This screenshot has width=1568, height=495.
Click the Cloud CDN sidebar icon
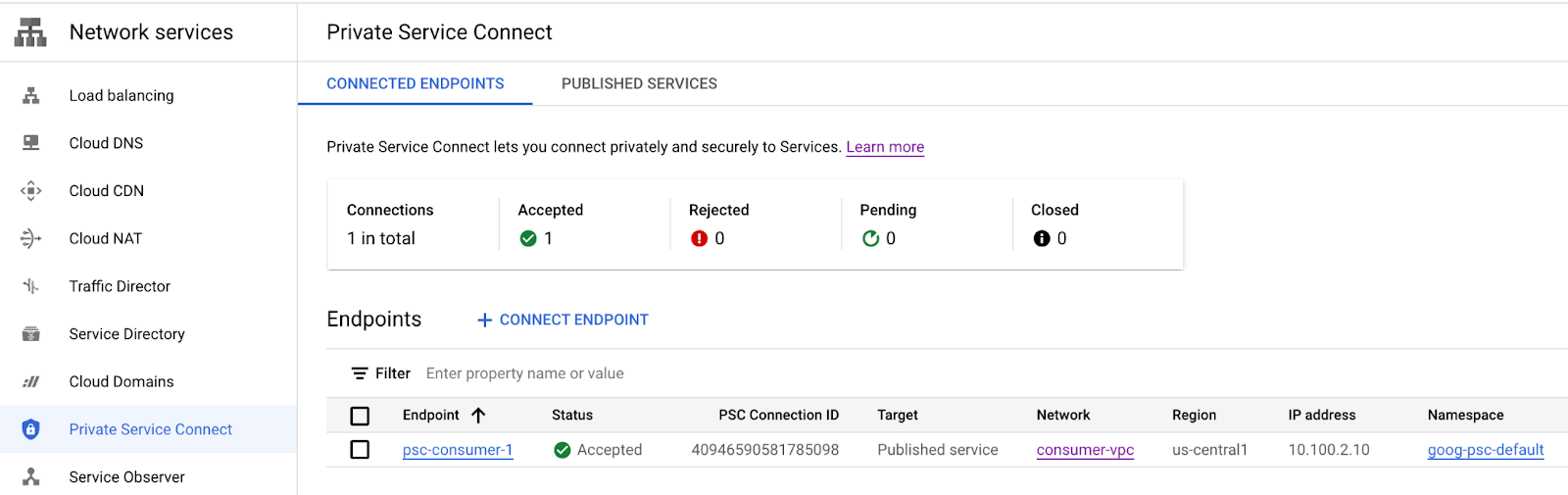(31, 191)
